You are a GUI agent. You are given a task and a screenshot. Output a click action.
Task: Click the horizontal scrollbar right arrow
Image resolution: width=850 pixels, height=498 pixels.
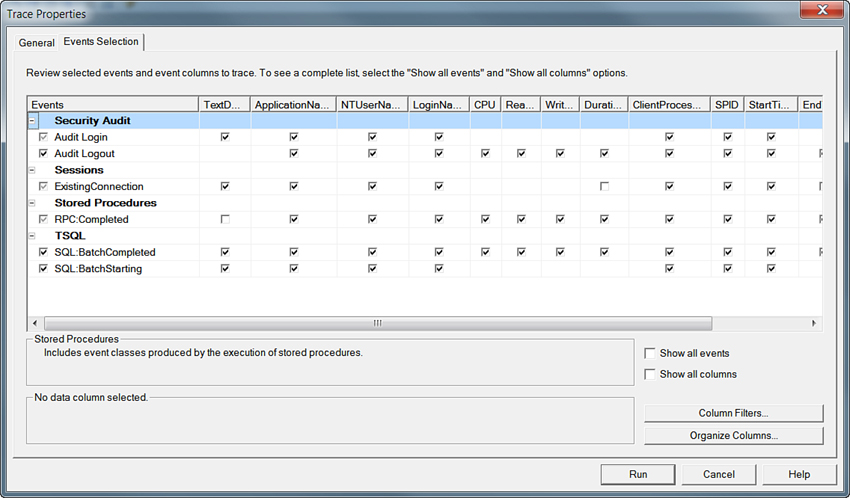click(x=814, y=324)
